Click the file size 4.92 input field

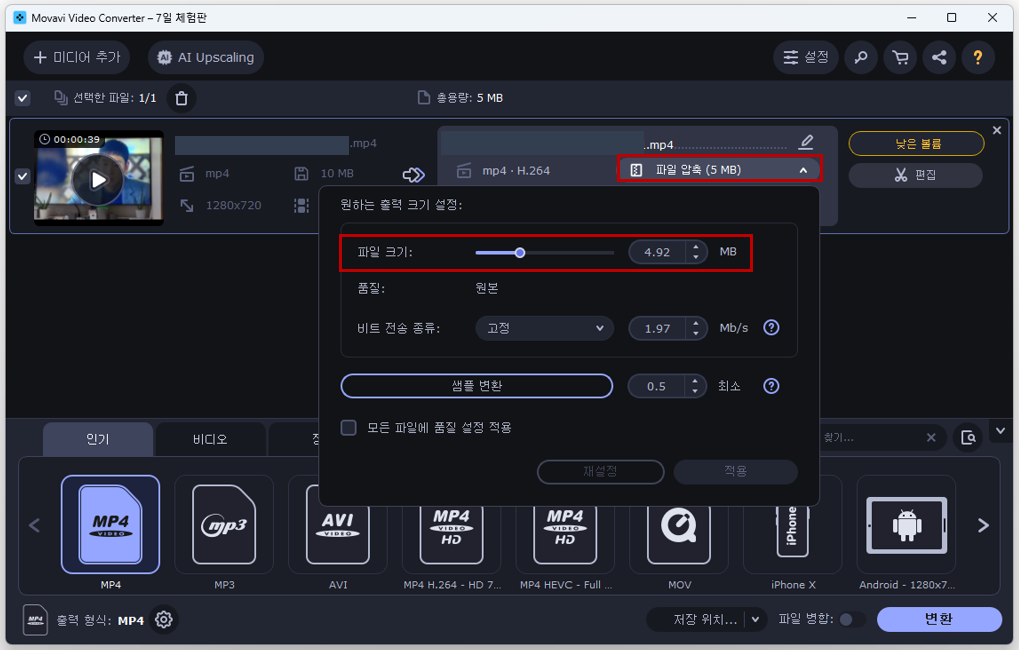657,252
